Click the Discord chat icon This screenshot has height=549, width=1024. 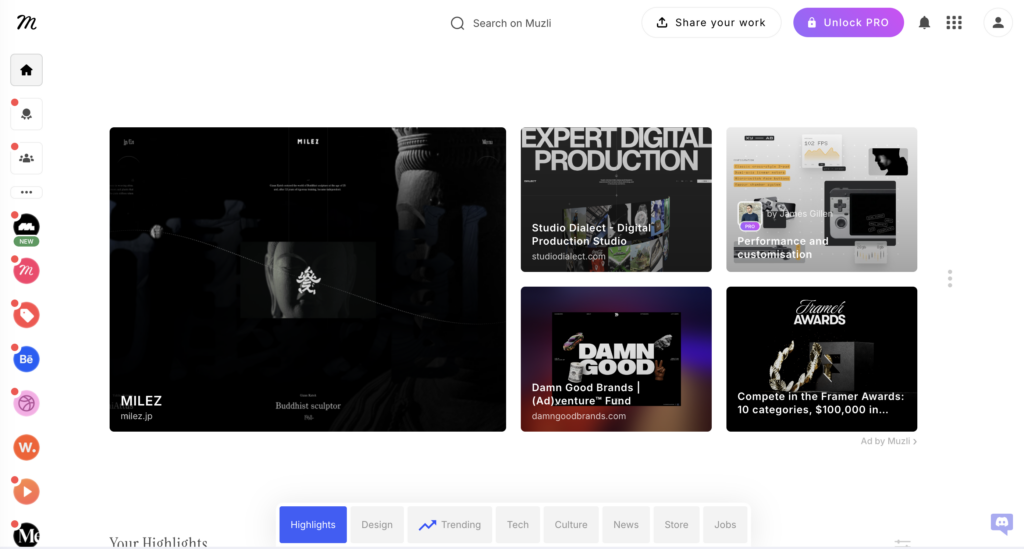click(1001, 523)
